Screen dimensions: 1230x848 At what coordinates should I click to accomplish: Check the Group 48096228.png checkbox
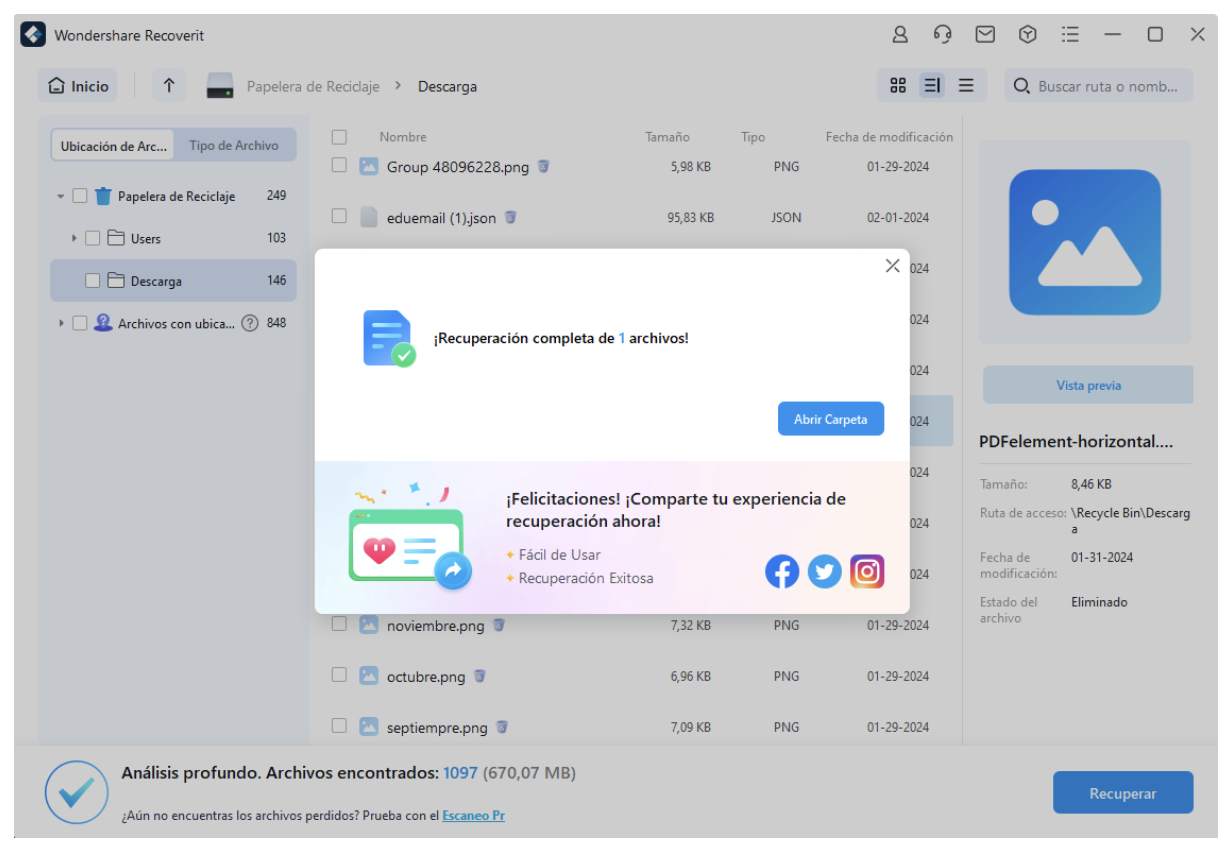pyautogui.click(x=339, y=166)
